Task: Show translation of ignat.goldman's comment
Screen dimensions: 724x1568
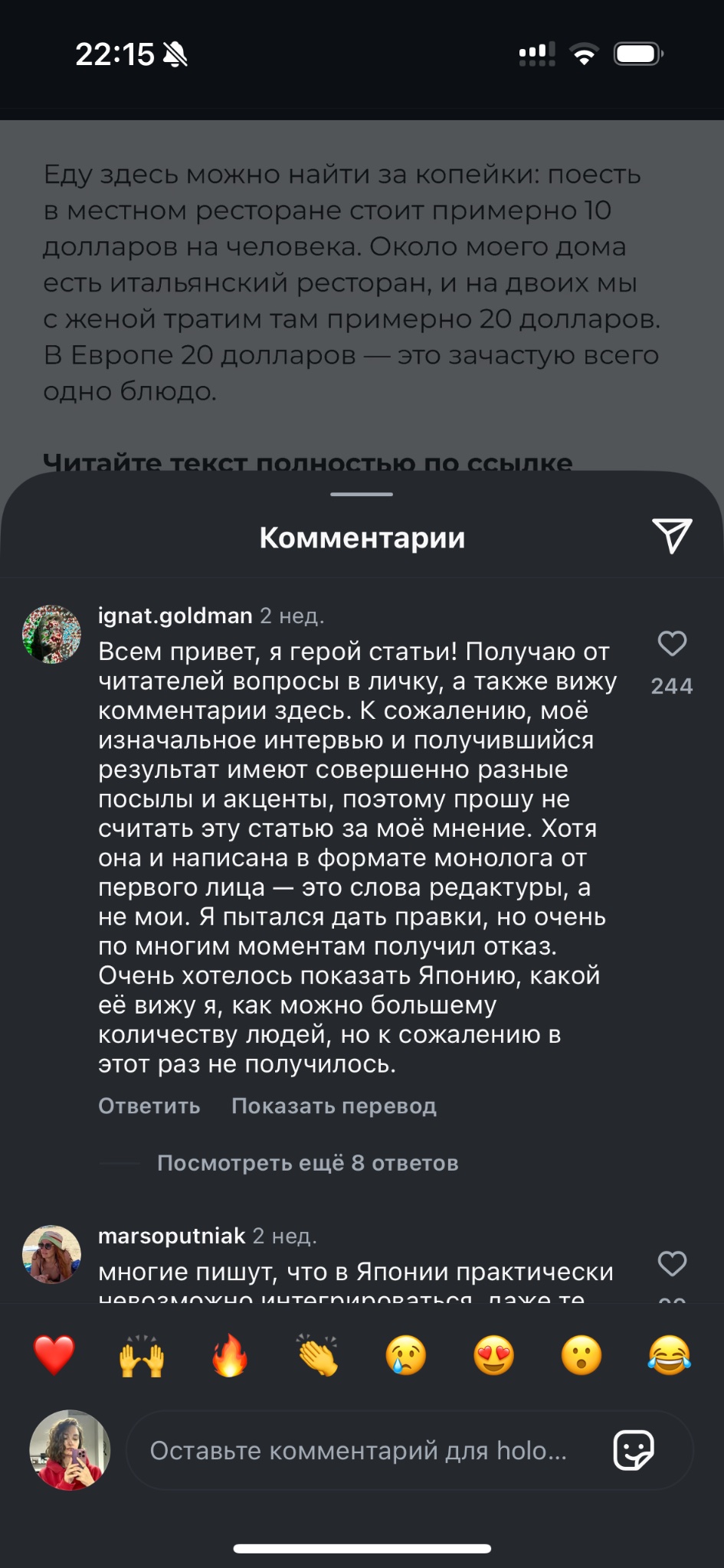Action: pos(334,1106)
